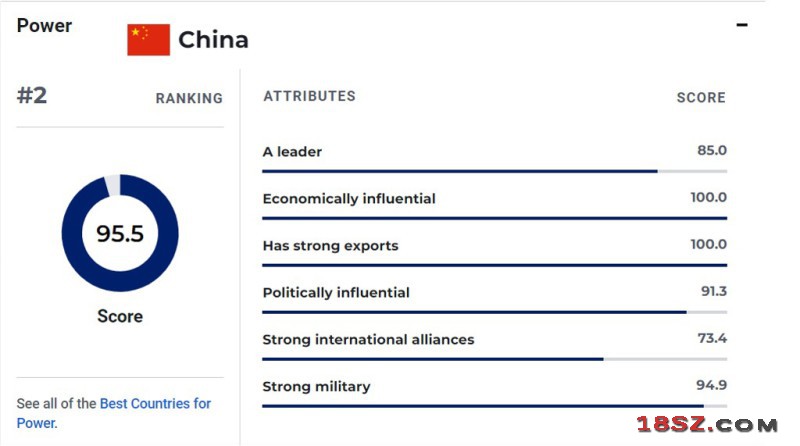Click the Strong international alliances progress bar
Viewport: 800px width, 446px height.
494,359
